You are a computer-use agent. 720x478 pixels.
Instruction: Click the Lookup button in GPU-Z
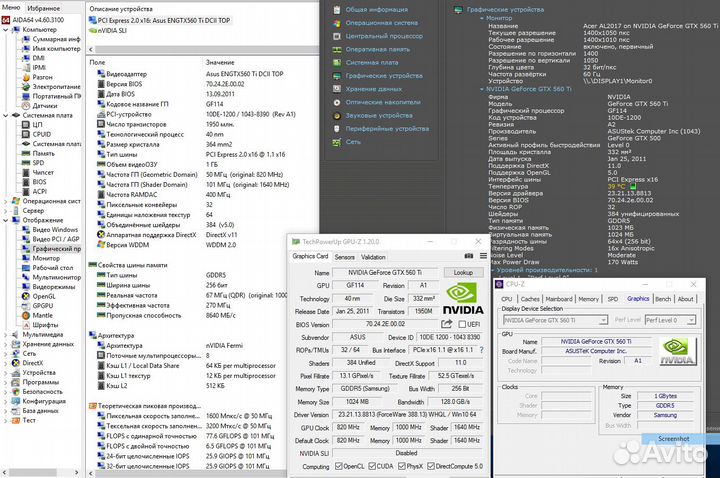tap(463, 273)
